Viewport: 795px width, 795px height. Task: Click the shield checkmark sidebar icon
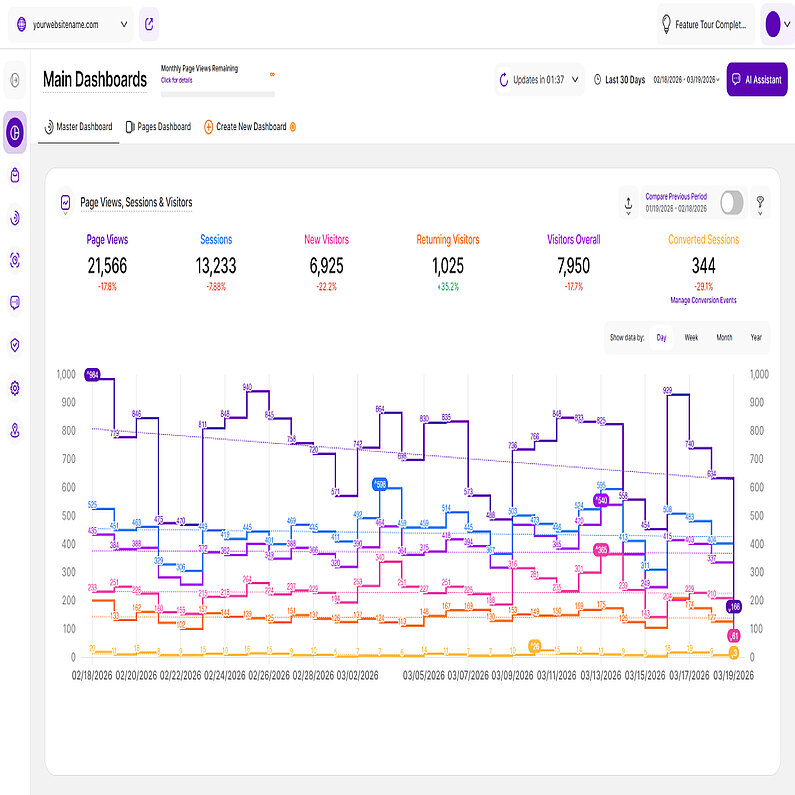tap(14, 345)
